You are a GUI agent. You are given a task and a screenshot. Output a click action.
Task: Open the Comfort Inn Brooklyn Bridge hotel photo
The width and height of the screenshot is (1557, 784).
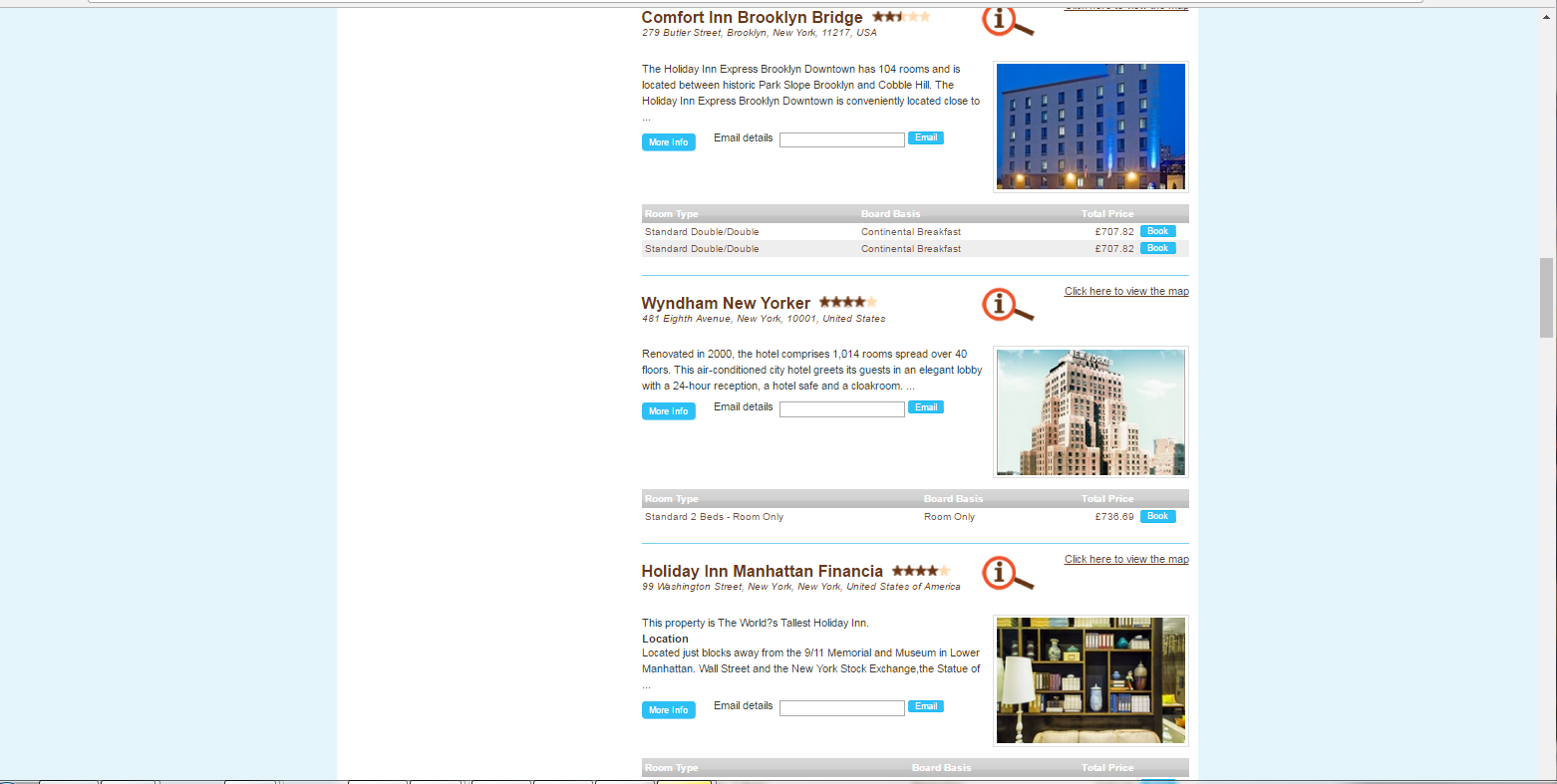(1091, 127)
